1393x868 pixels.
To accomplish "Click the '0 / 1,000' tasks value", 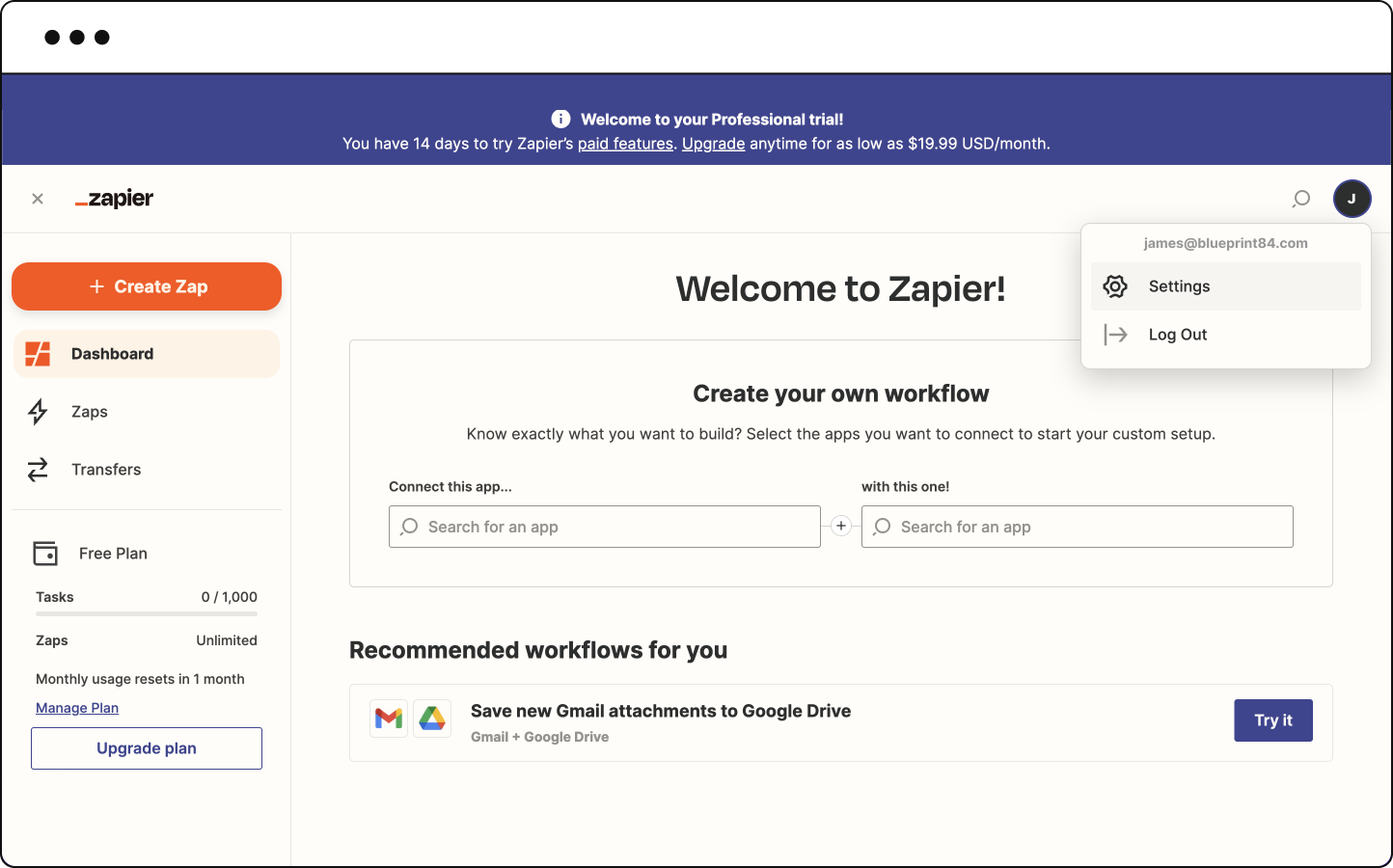I will [x=230, y=597].
